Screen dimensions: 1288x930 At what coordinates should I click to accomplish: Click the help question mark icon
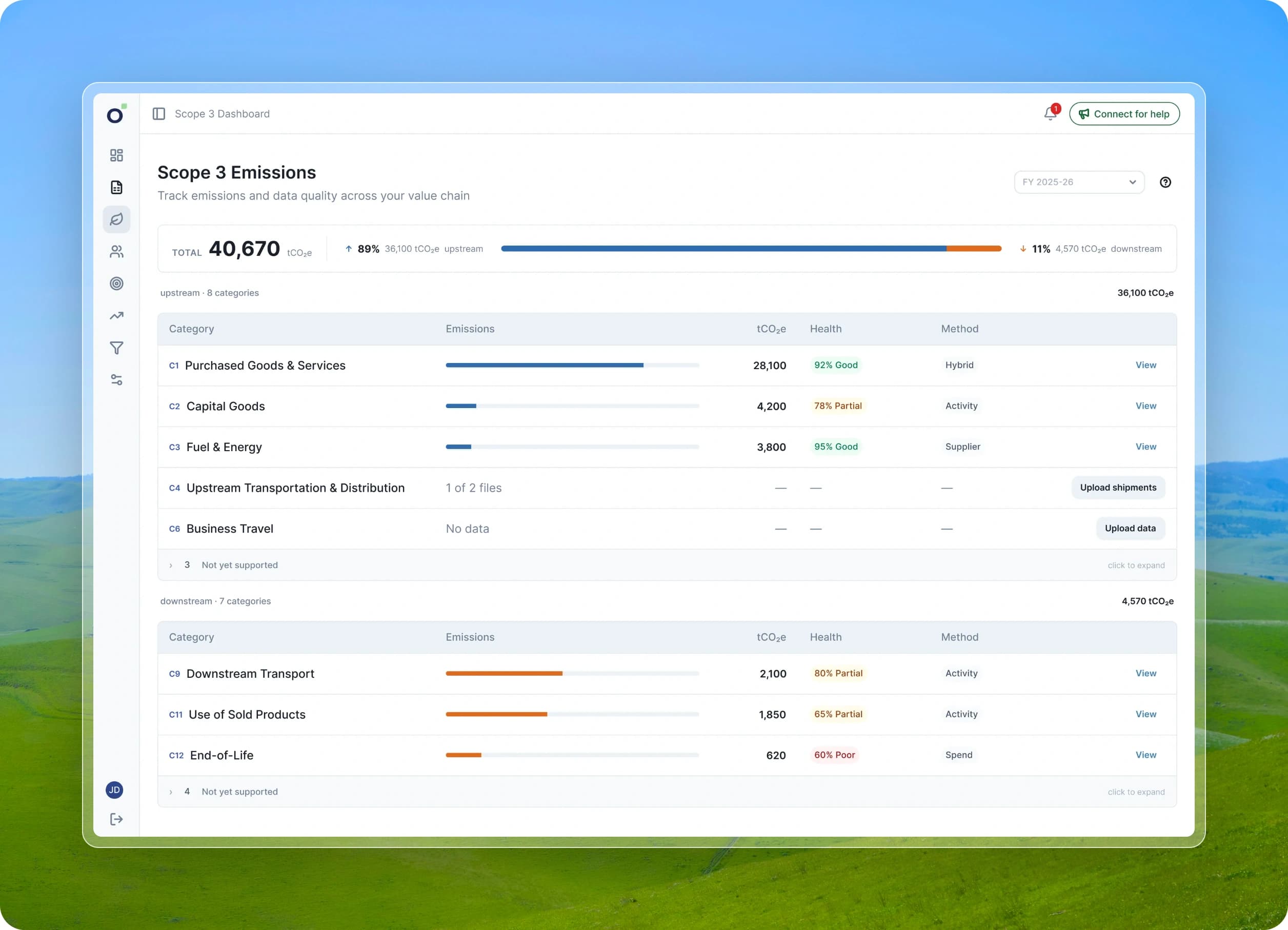1165,182
